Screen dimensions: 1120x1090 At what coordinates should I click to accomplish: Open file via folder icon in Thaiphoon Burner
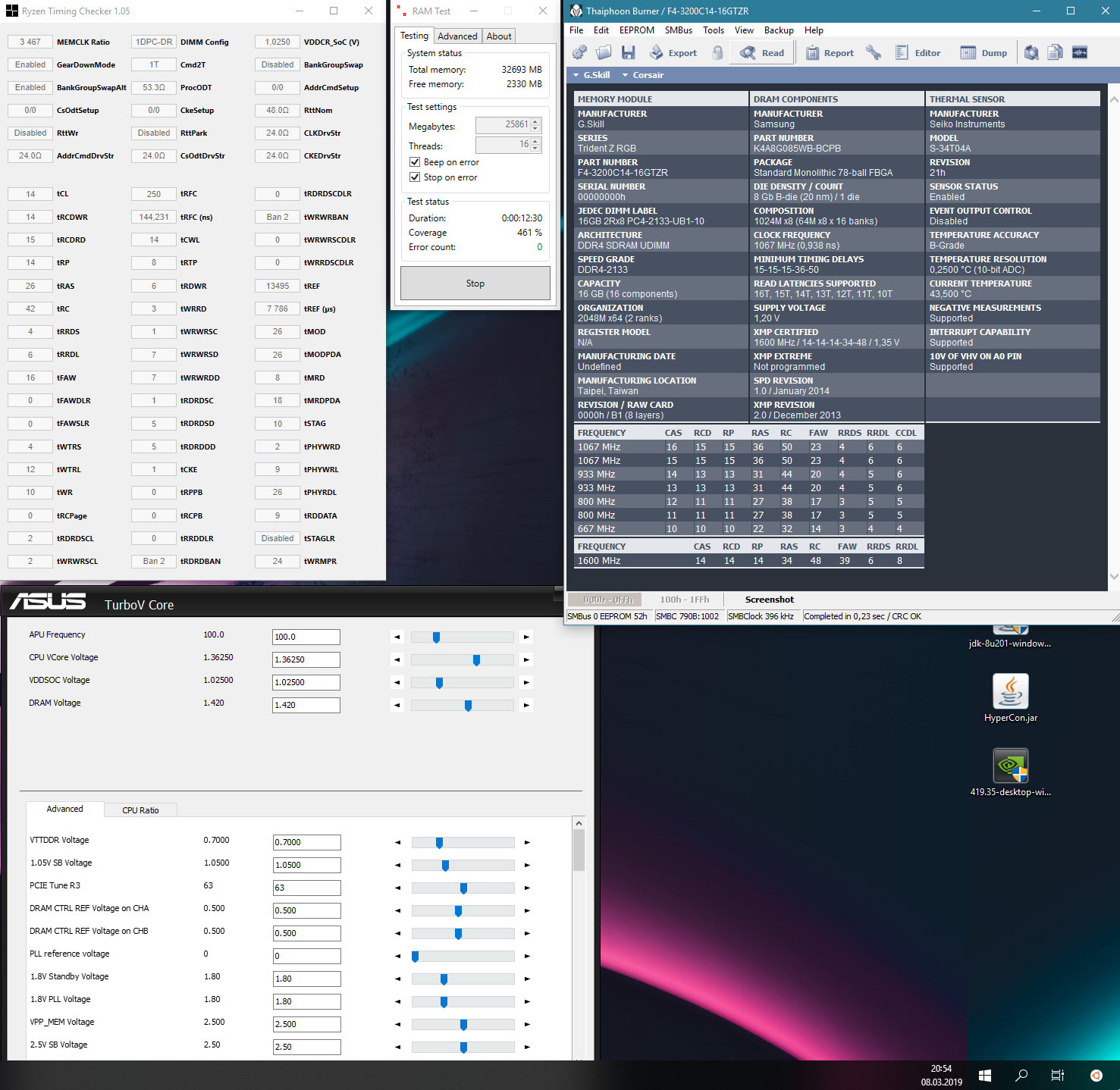click(604, 52)
